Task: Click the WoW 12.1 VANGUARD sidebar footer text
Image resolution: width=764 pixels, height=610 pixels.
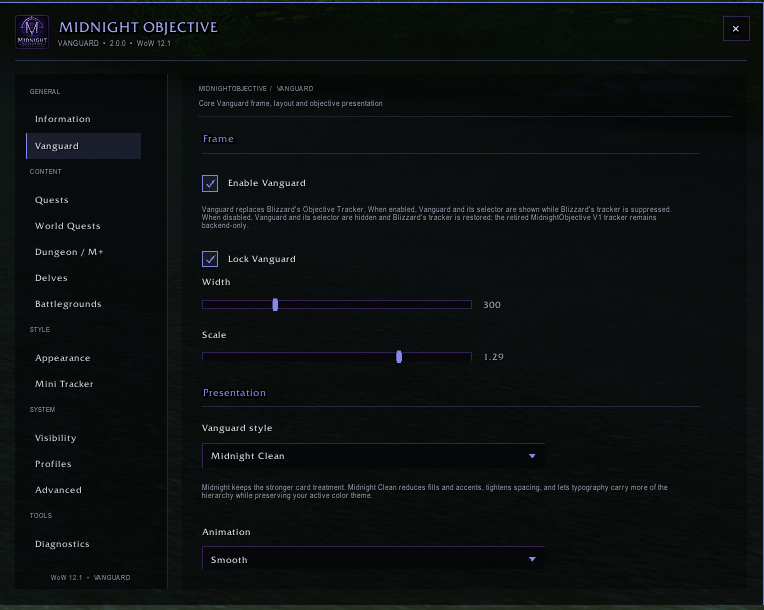Action: click(91, 577)
